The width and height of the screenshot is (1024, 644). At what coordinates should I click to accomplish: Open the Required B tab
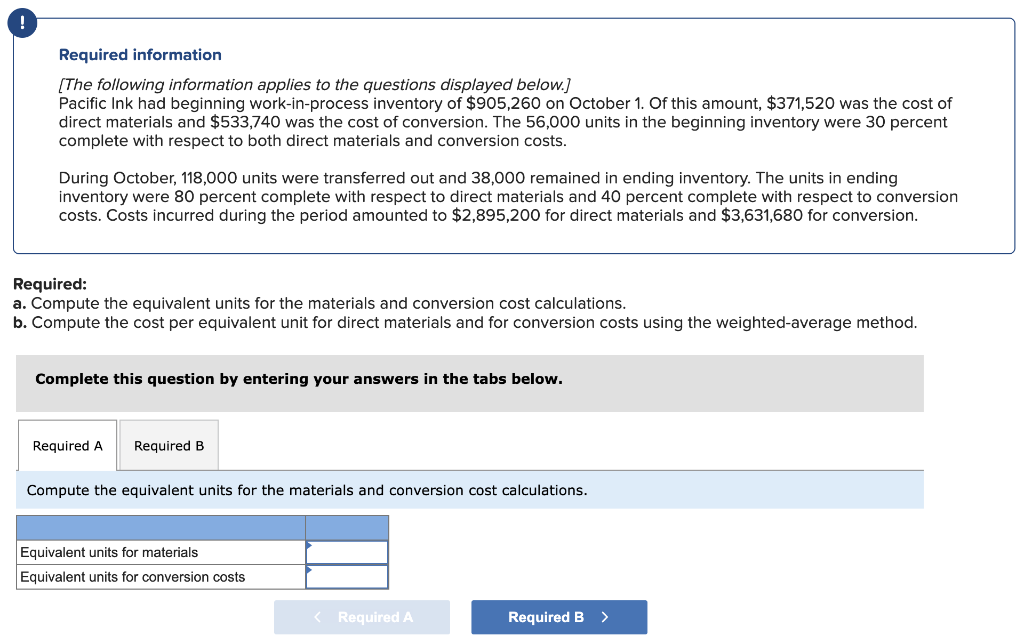[x=169, y=446]
